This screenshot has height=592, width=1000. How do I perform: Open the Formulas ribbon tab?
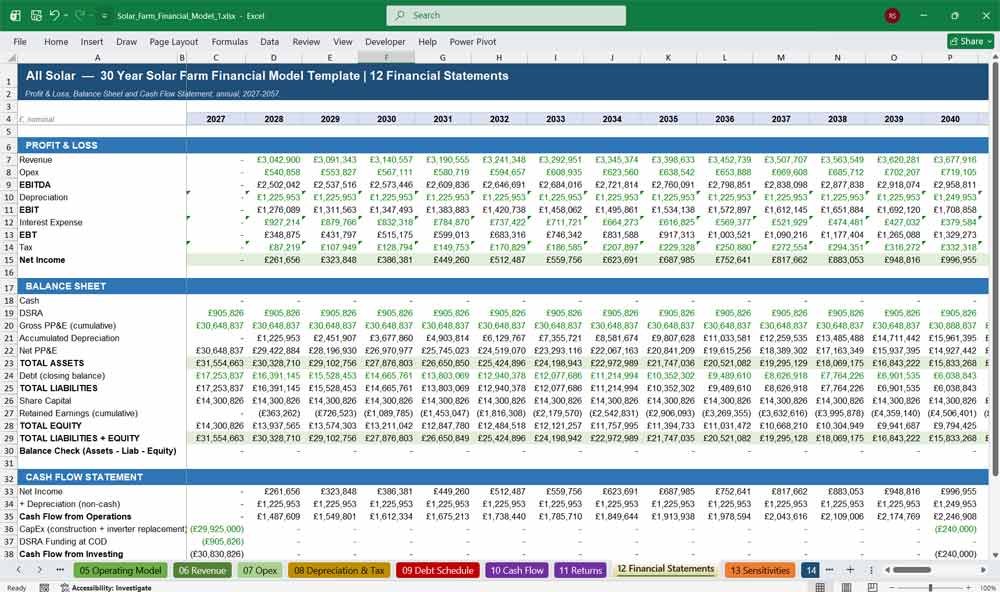230,41
